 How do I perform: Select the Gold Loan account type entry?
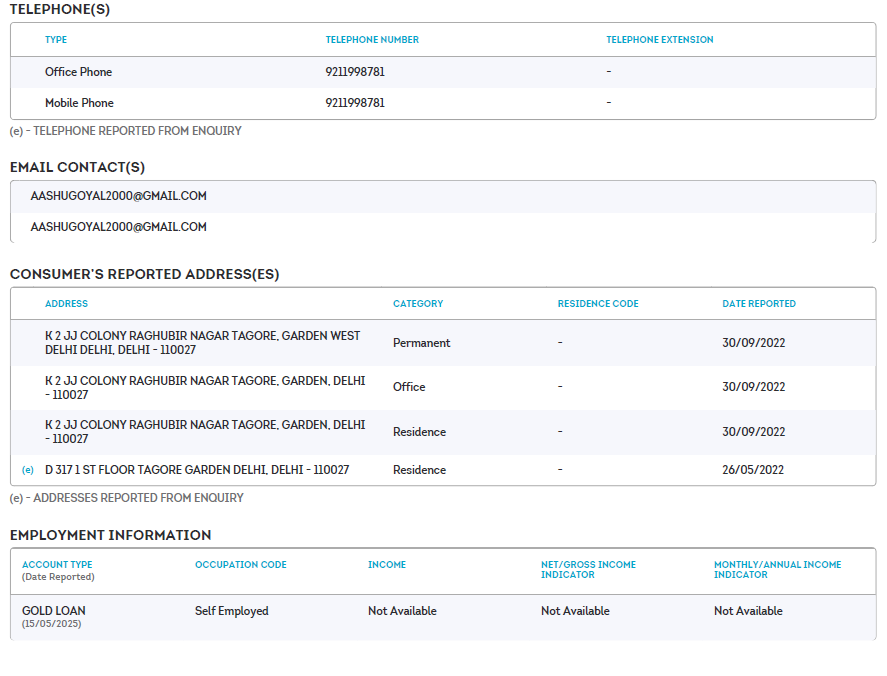coord(55,611)
